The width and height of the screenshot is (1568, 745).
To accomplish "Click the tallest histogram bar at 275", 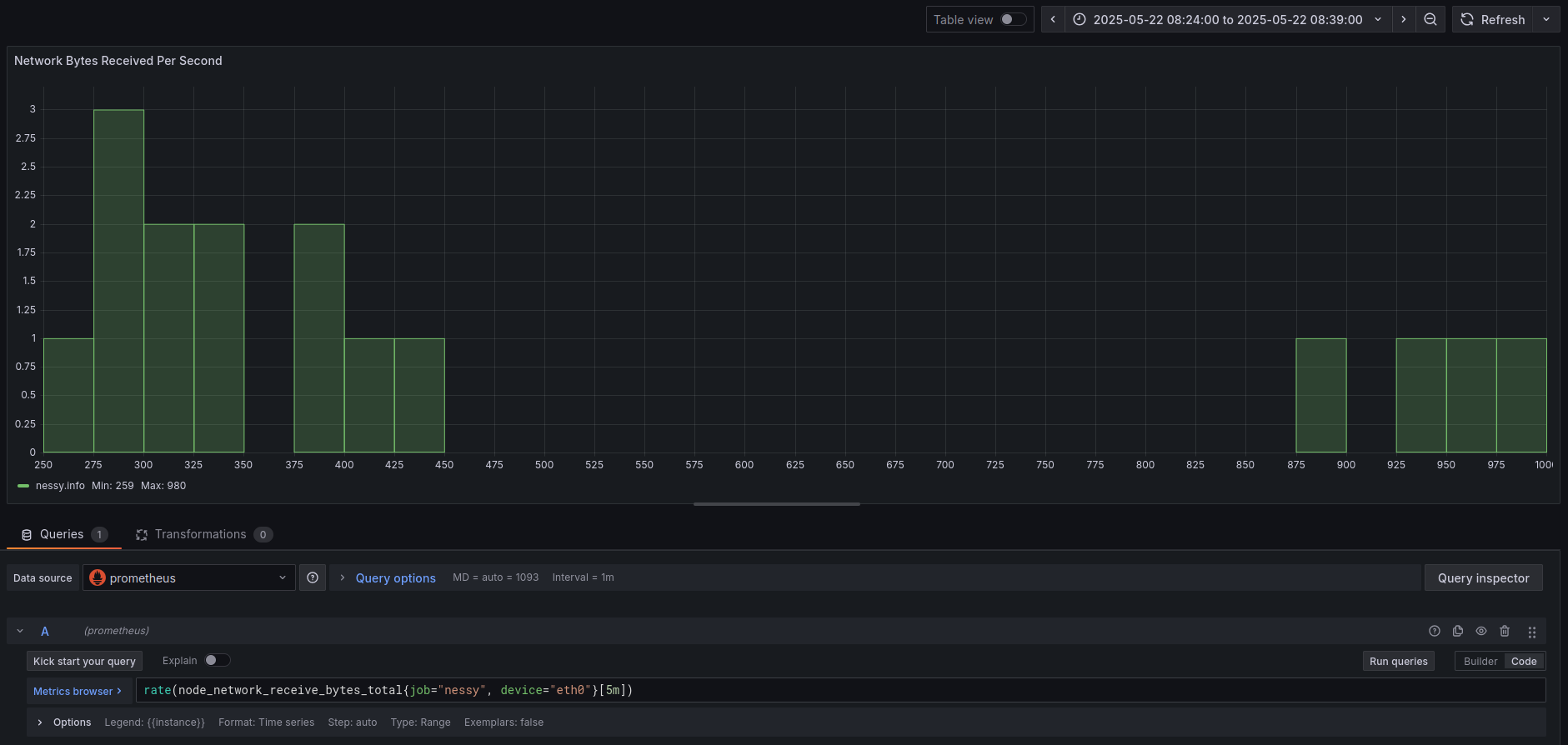I will point(118,281).
